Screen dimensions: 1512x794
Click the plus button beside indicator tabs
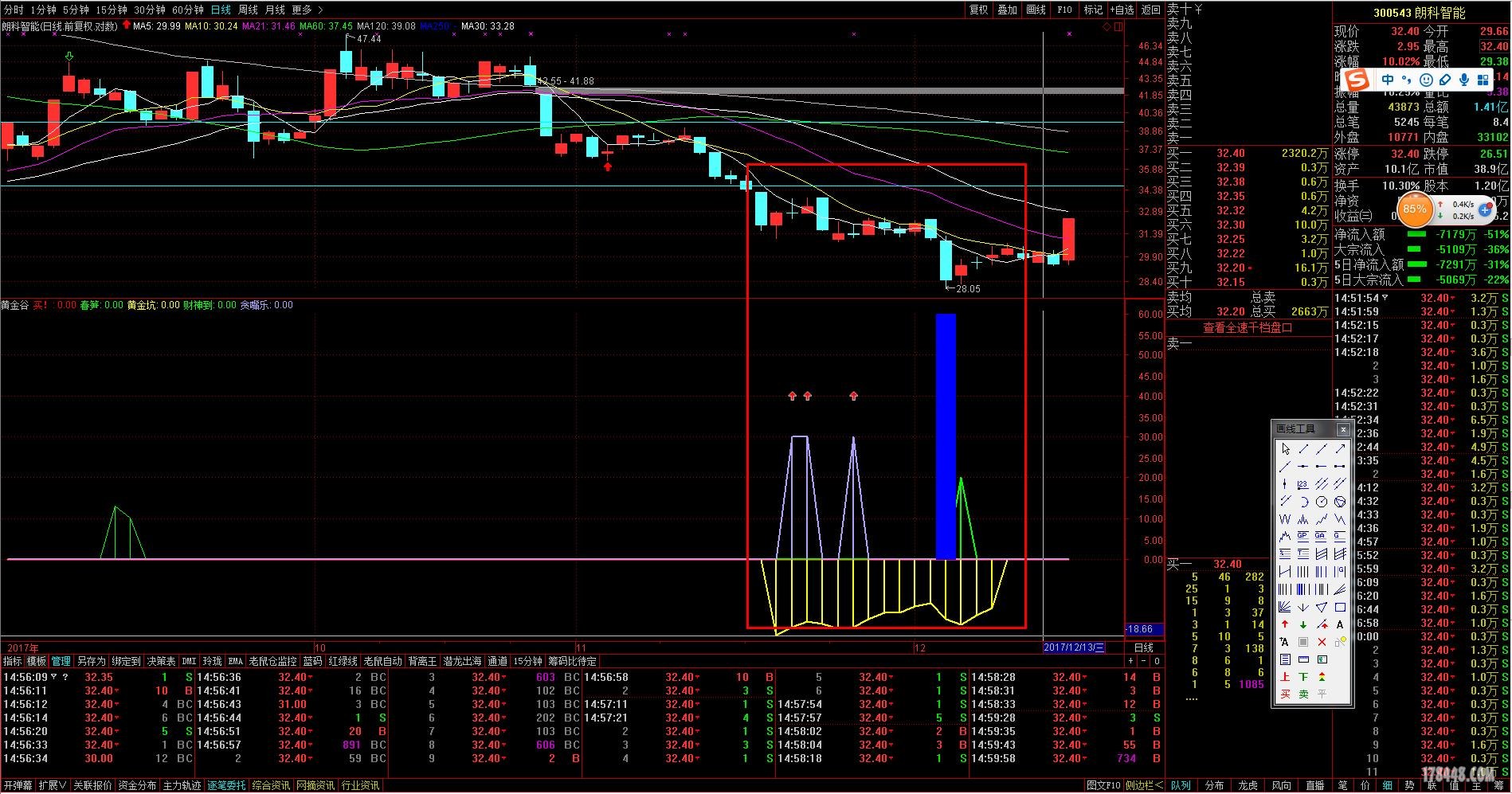(x=1130, y=661)
